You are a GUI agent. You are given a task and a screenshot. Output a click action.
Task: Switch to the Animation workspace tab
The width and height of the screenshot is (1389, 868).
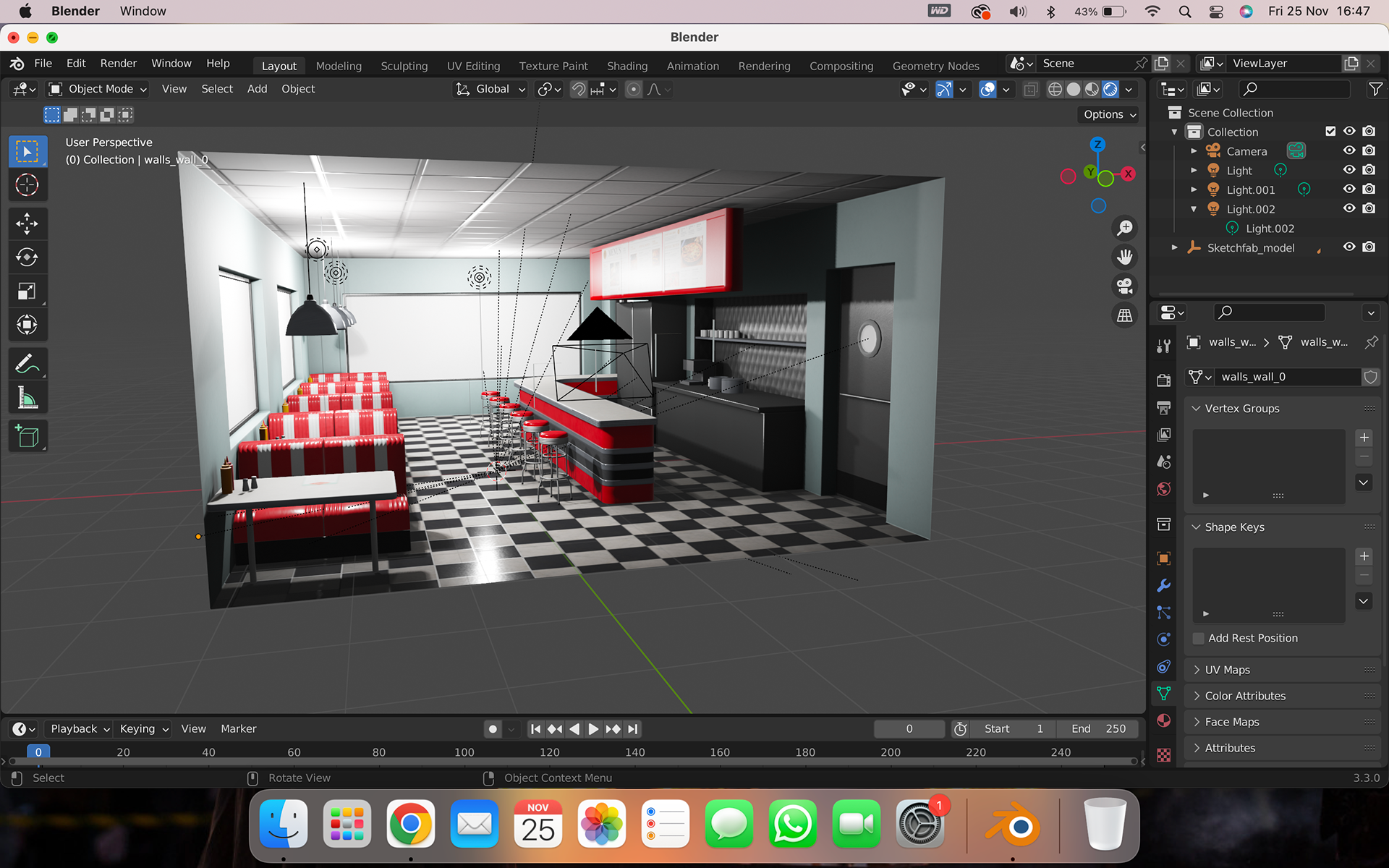tap(692, 66)
